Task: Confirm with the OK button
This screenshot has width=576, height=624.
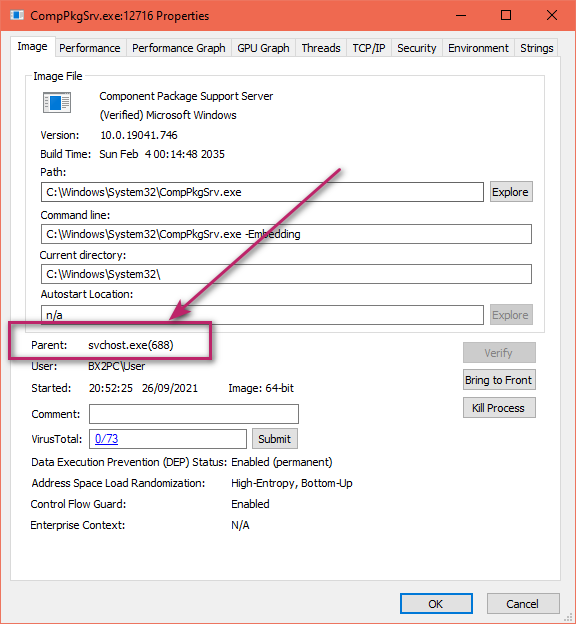Action: [x=436, y=604]
